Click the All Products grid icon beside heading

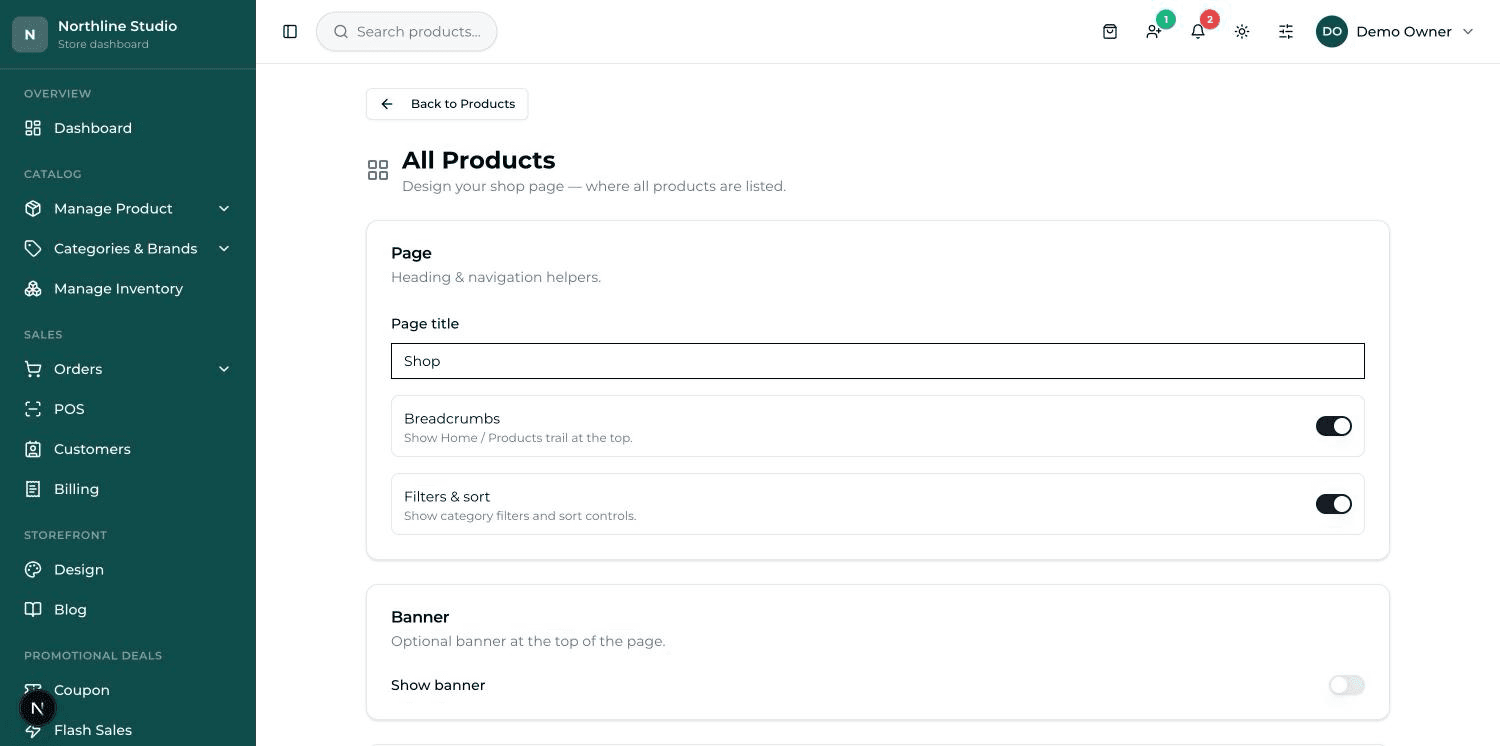[378, 171]
